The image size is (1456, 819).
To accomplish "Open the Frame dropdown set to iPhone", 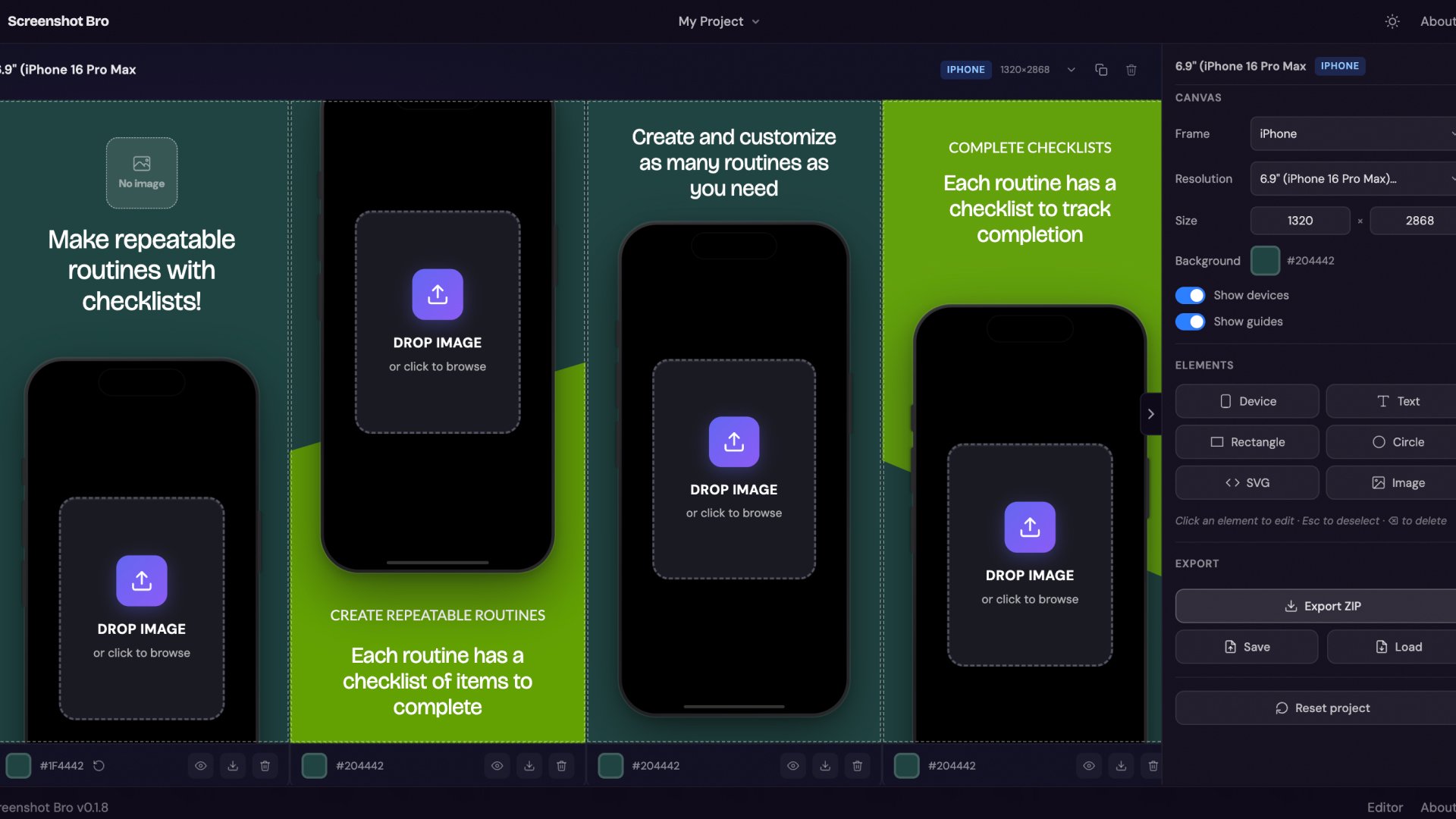I will coord(1353,133).
